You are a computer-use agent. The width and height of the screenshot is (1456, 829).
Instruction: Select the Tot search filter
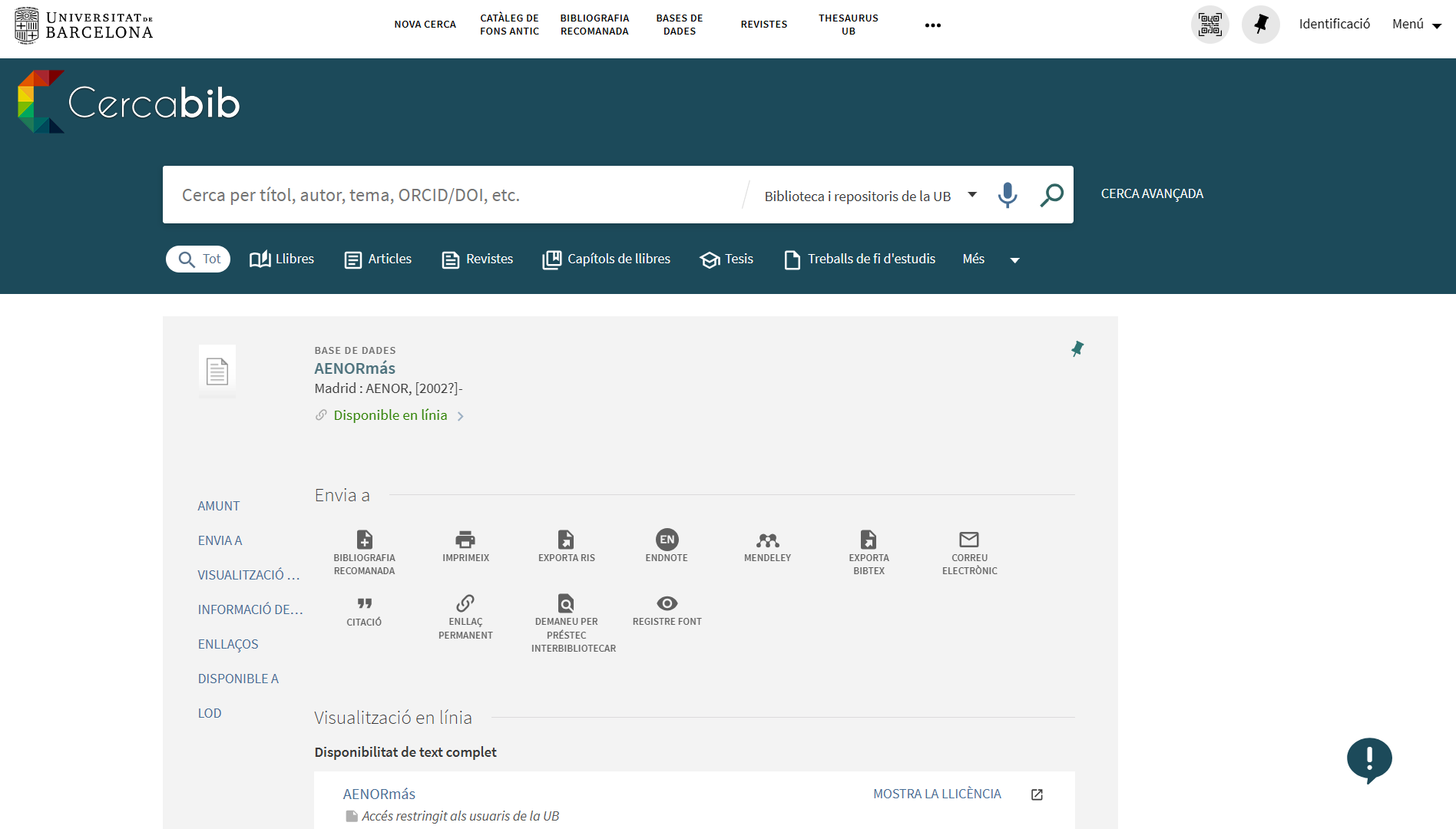click(198, 259)
